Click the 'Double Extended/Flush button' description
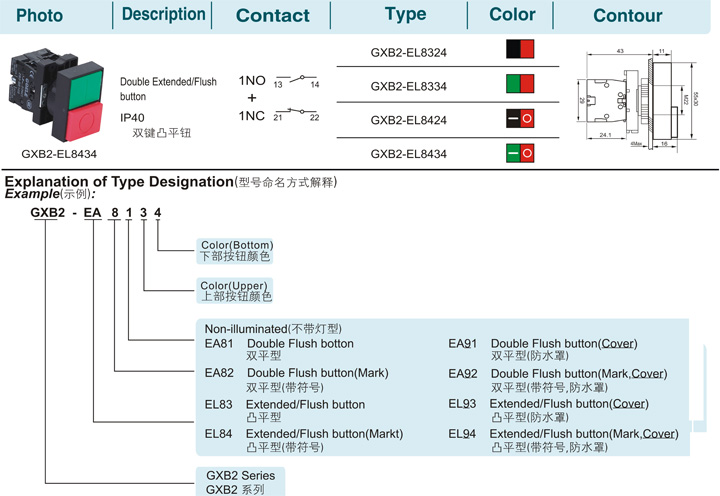The width and height of the screenshot is (720, 496). click(x=168, y=89)
